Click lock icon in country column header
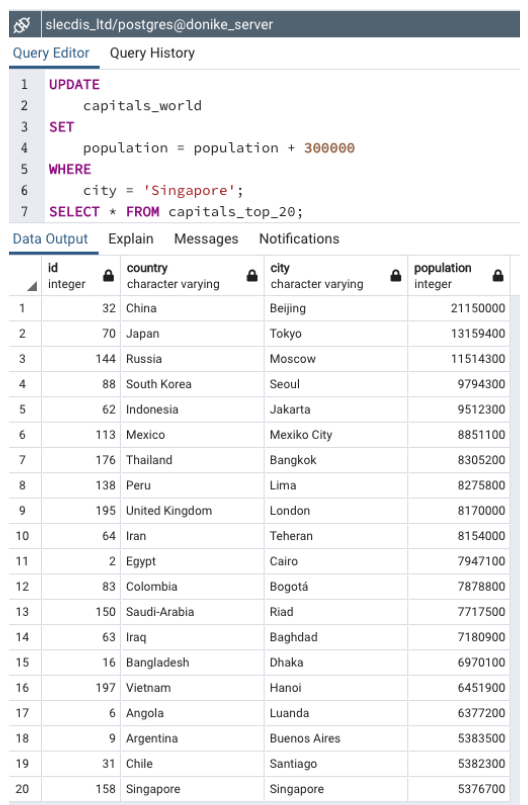Viewport: 528px width, 805px height. (x=252, y=276)
